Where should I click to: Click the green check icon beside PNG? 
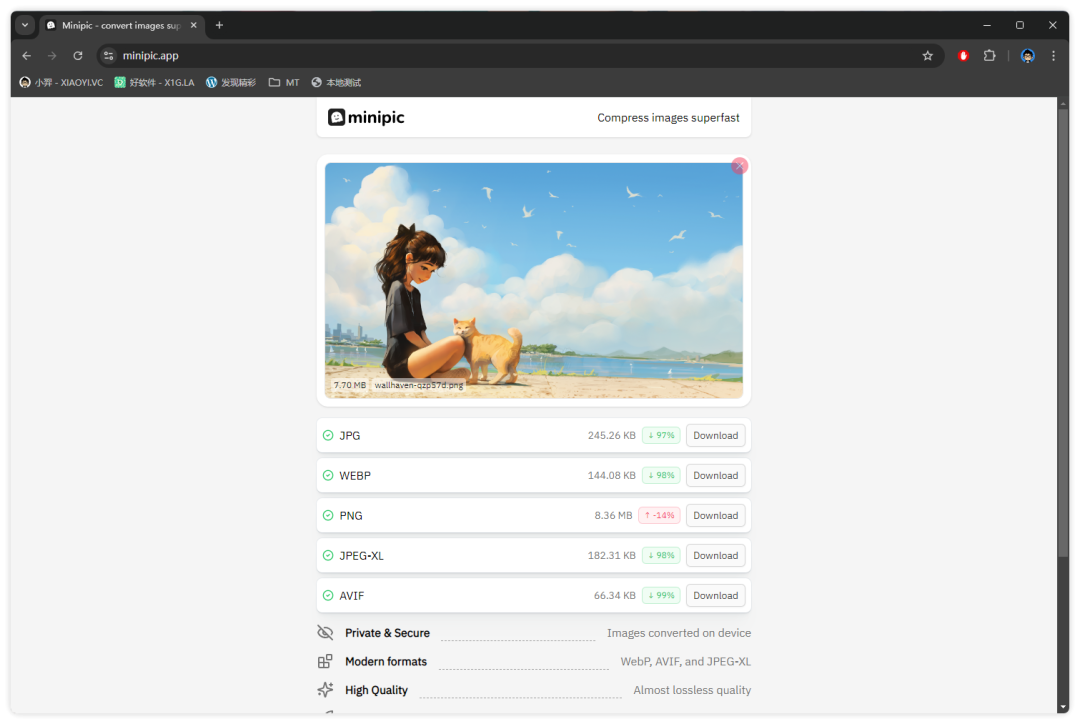[328, 515]
